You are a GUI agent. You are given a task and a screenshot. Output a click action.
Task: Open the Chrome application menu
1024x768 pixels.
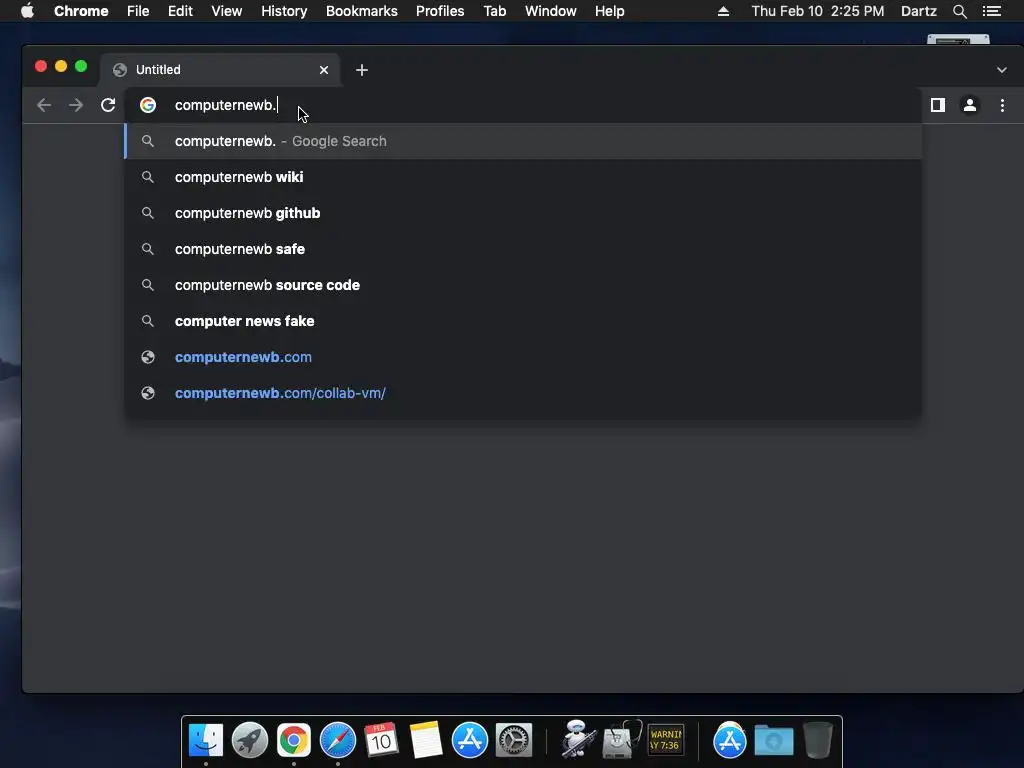tap(81, 11)
